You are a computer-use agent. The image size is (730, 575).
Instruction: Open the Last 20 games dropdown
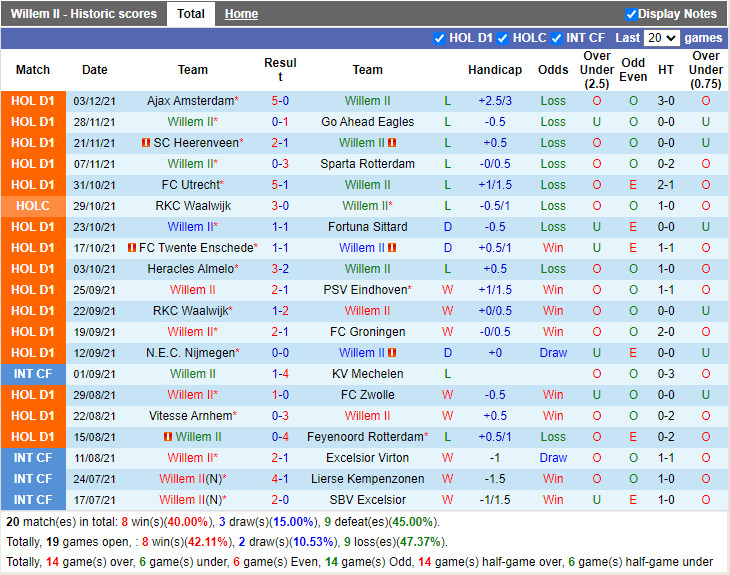pyautogui.click(x=662, y=38)
